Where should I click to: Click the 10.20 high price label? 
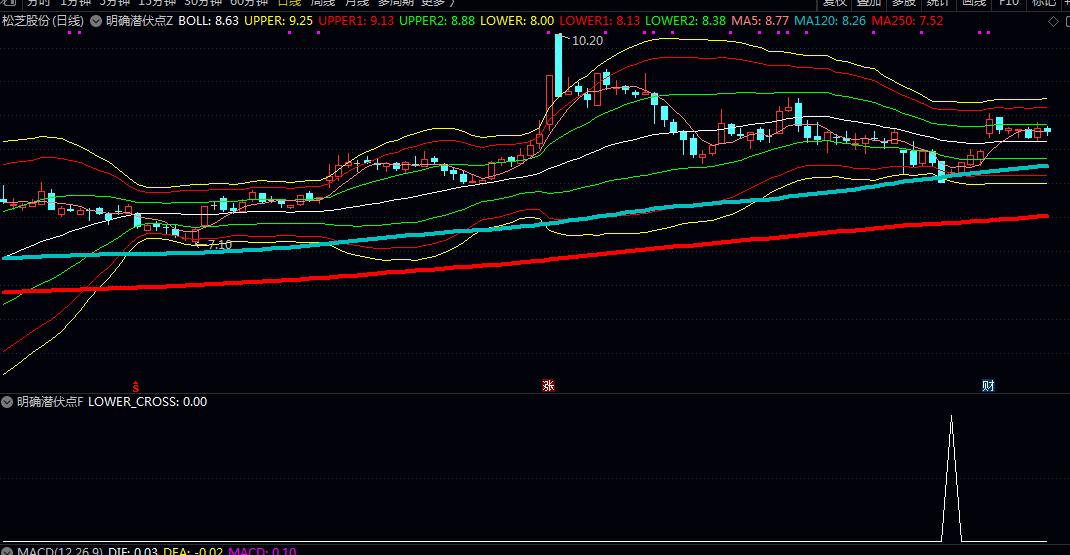(x=588, y=41)
